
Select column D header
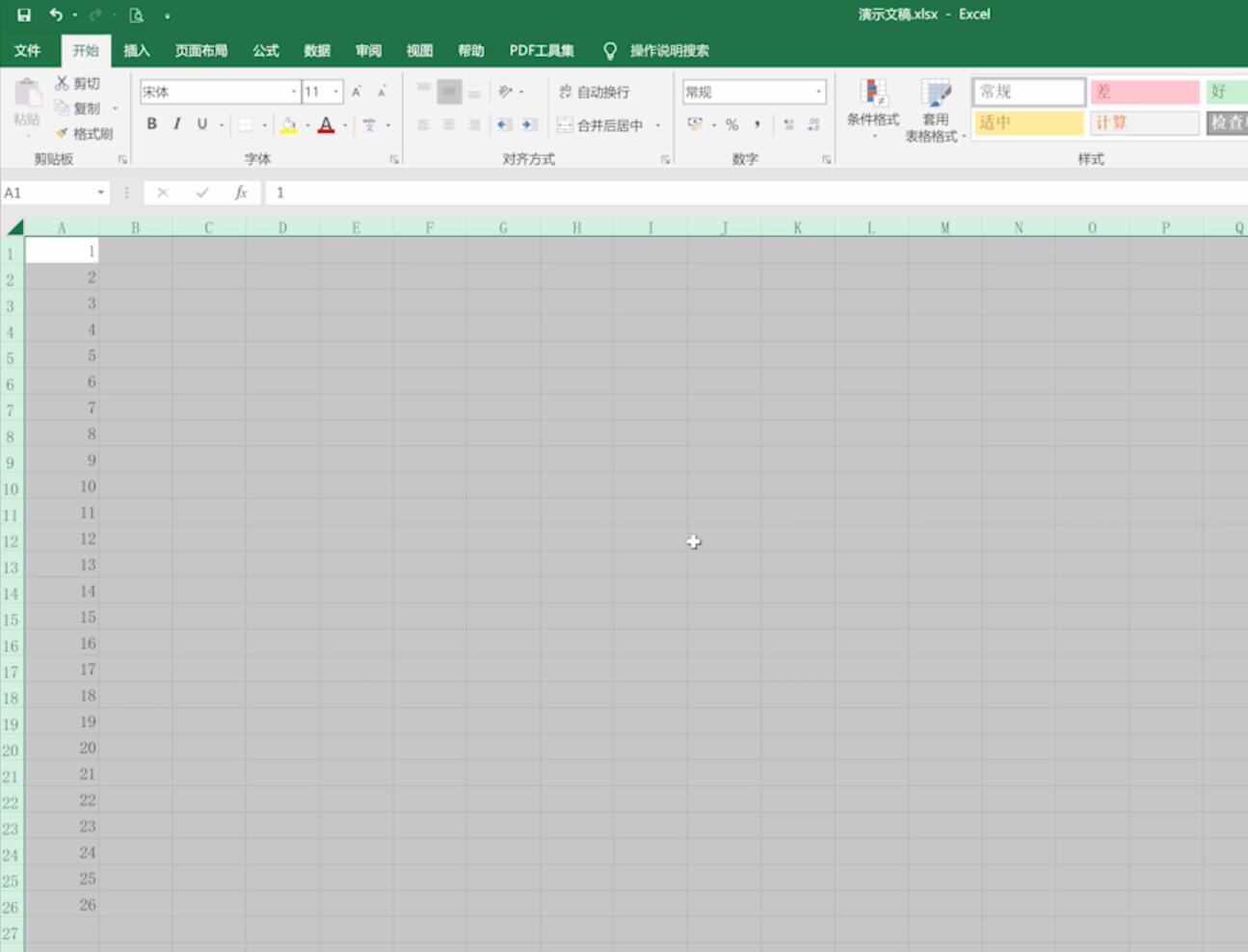282,227
